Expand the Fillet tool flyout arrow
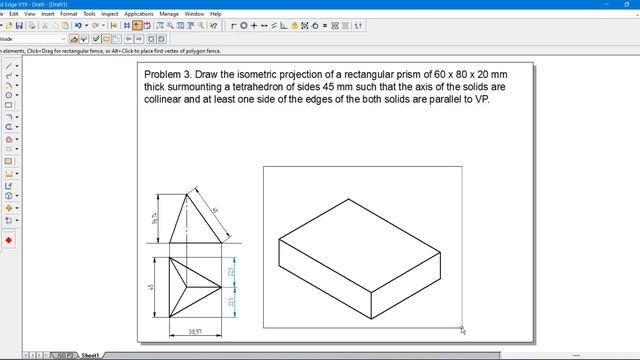 pyautogui.click(x=17, y=117)
